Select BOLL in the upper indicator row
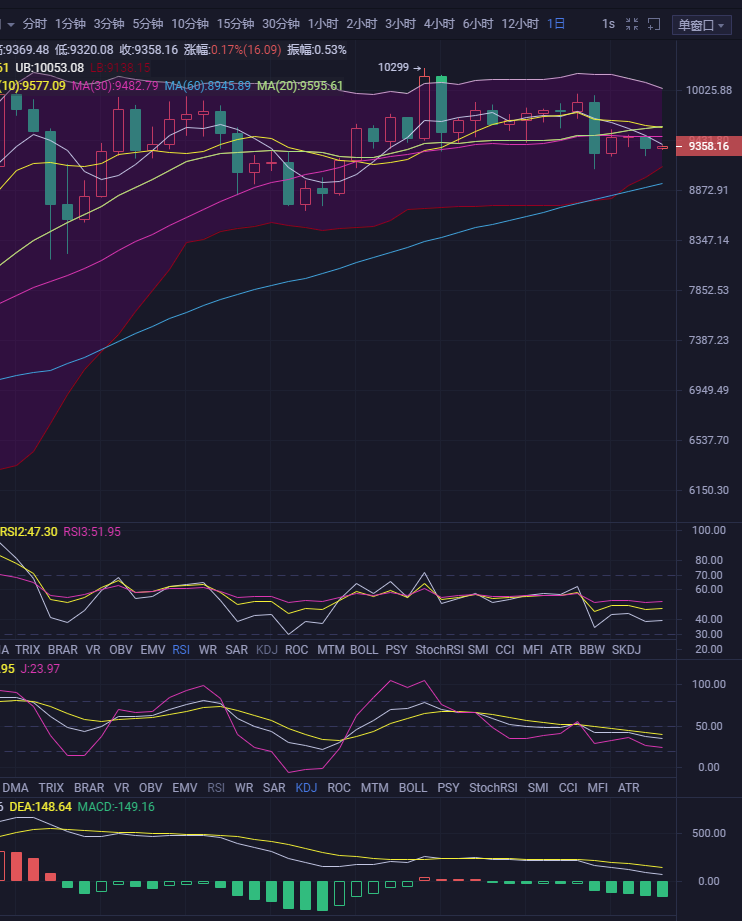This screenshot has height=921, width=742. click(364, 650)
